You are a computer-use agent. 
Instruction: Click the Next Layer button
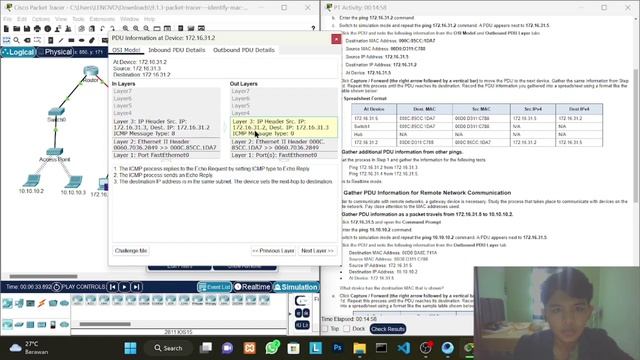[317, 251]
